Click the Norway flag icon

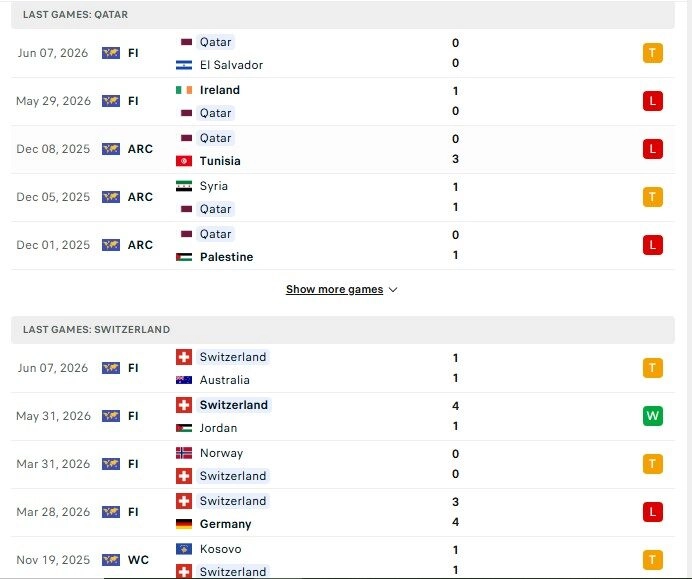coord(184,453)
